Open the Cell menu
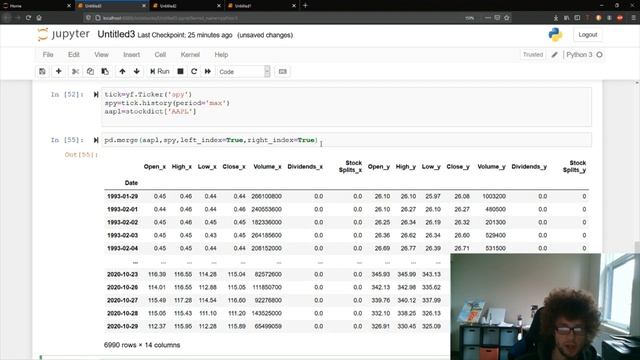Image resolution: width=640 pixels, height=360 pixels. 160,55
